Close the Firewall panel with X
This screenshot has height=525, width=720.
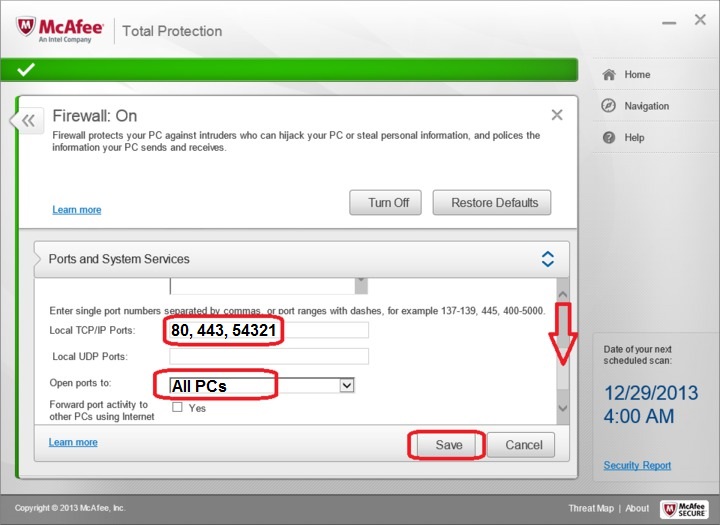pos(557,115)
